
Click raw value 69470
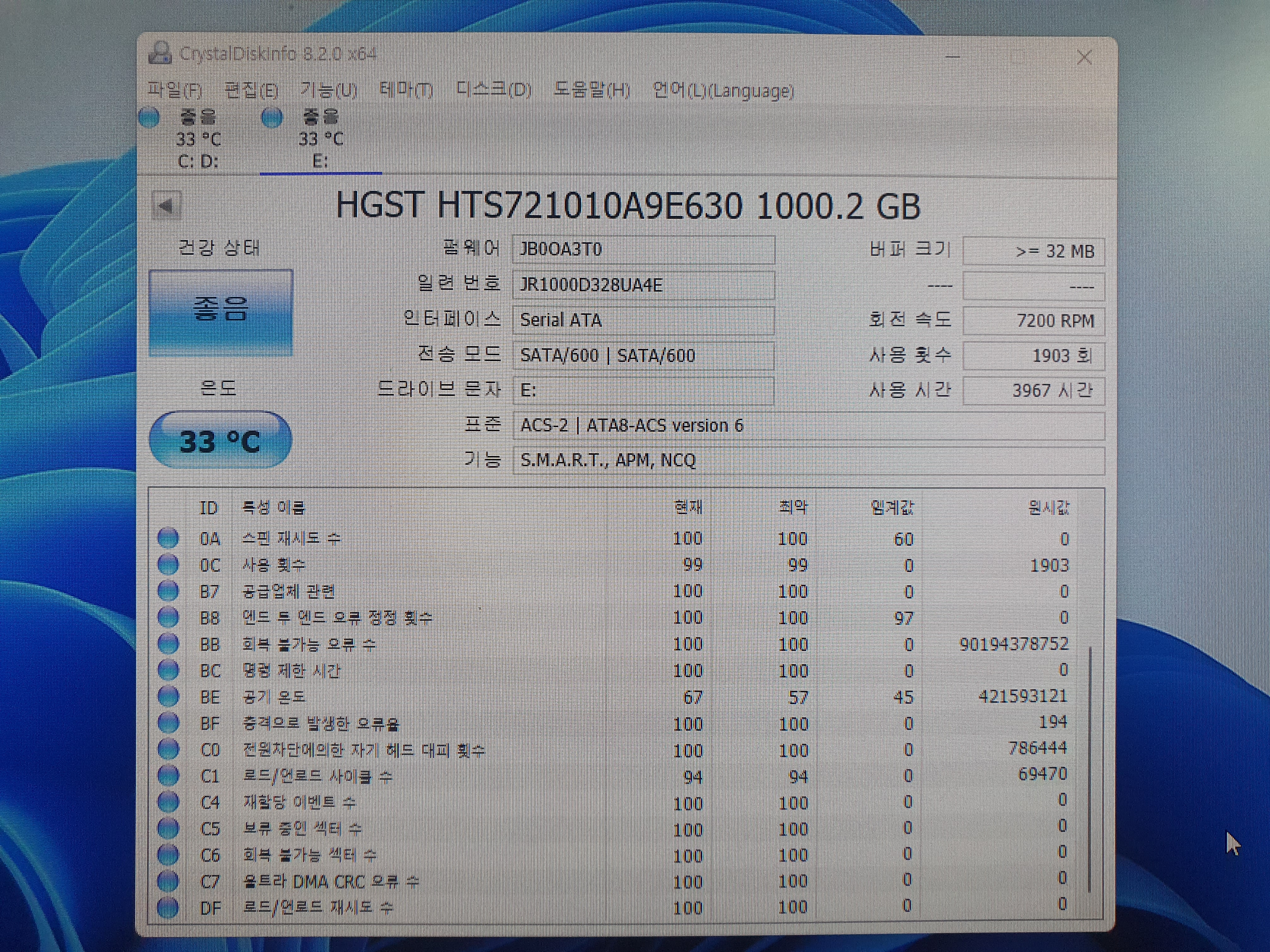[x=1043, y=773]
